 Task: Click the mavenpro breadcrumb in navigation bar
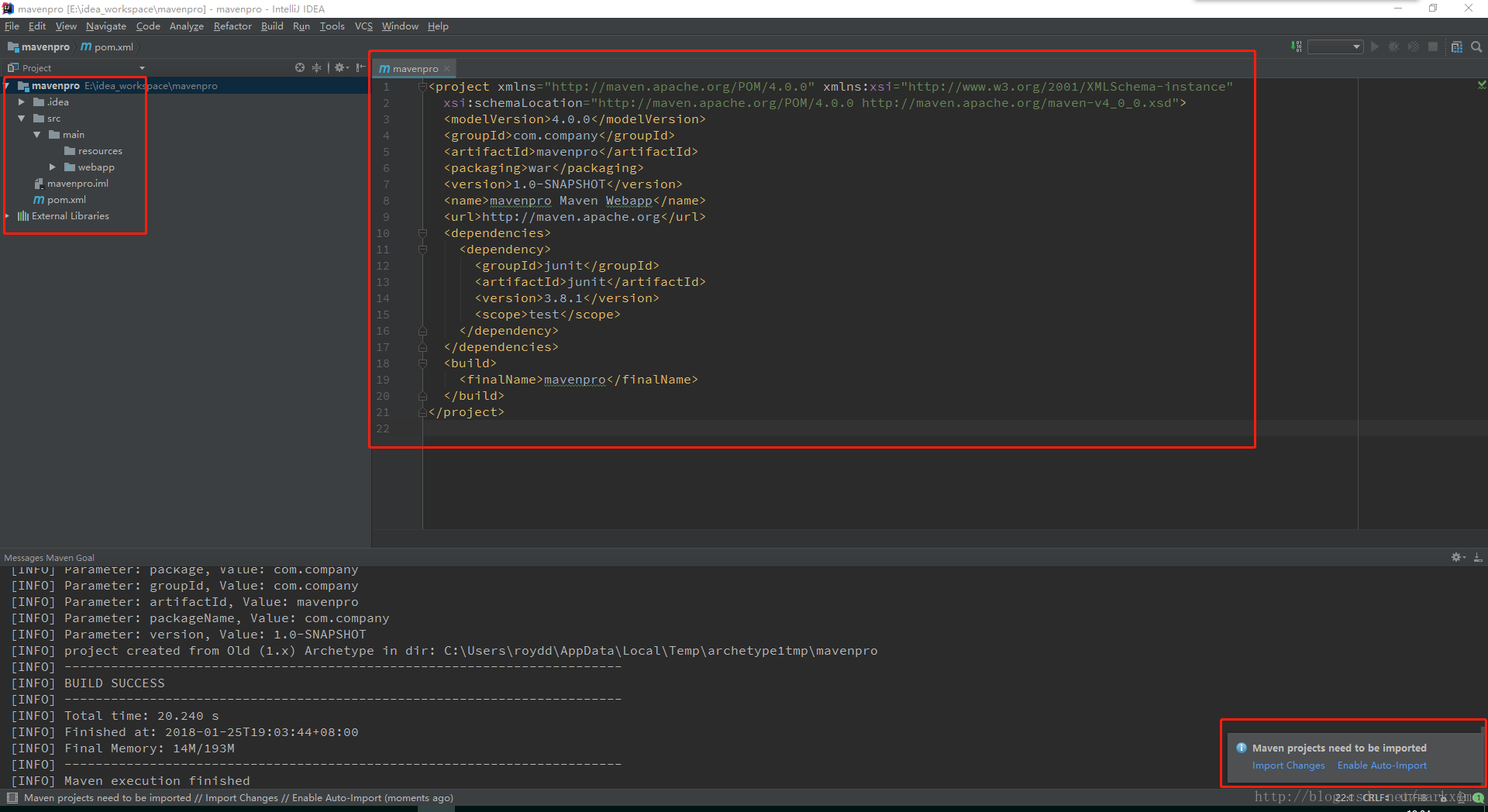point(39,46)
